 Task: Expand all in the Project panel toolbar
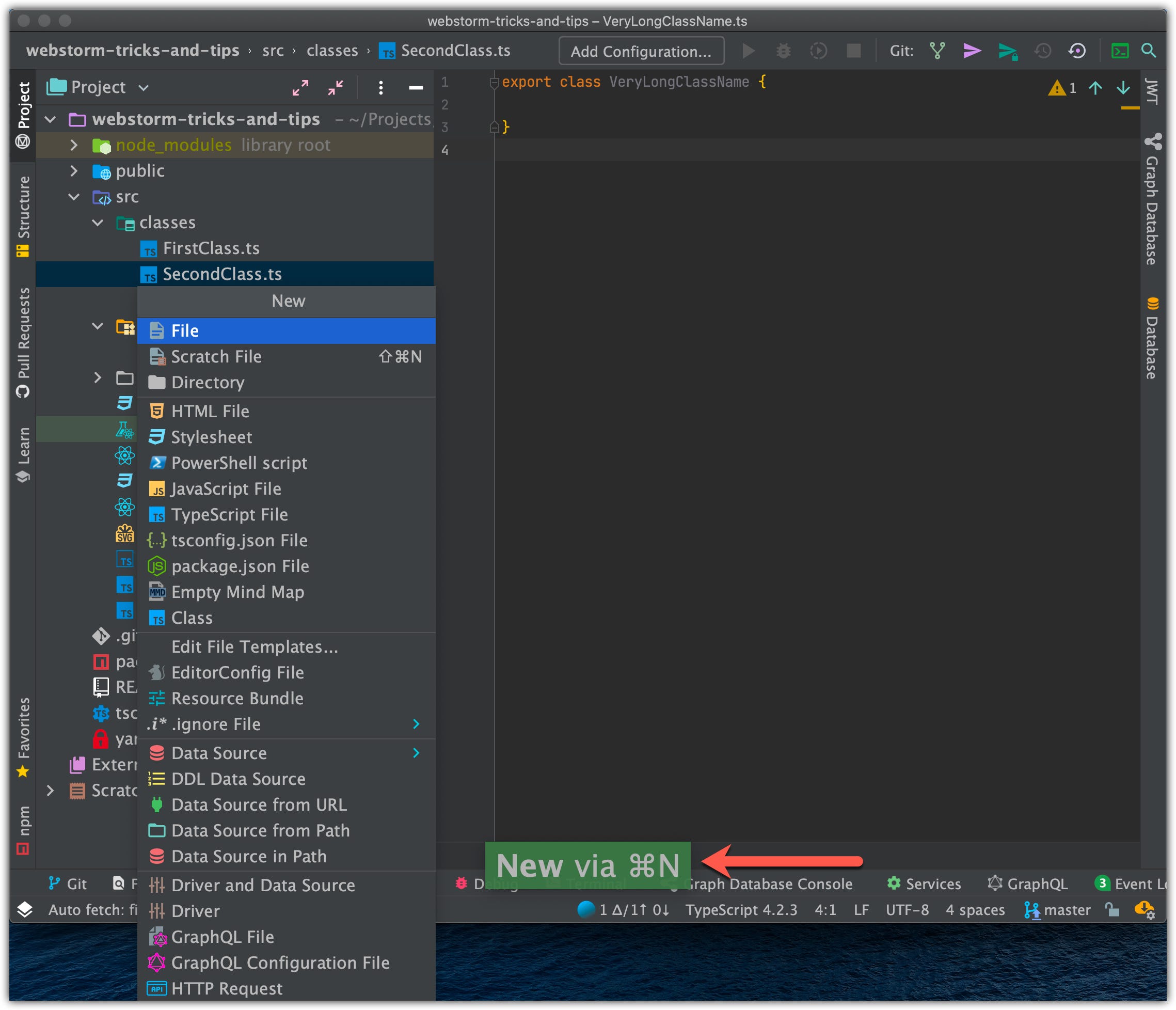[300, 87]
